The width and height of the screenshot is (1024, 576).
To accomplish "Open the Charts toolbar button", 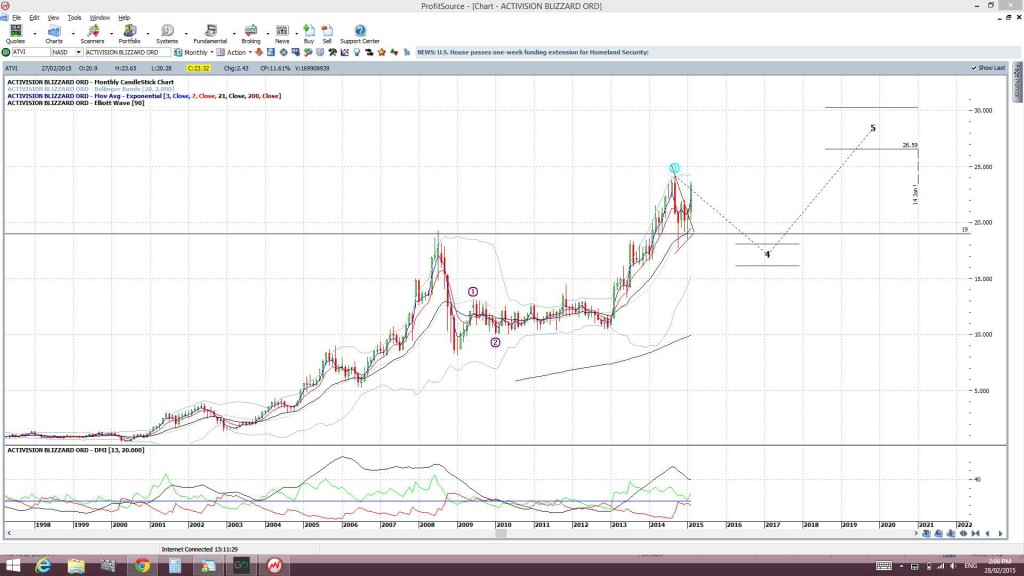I will pos(54,34).
